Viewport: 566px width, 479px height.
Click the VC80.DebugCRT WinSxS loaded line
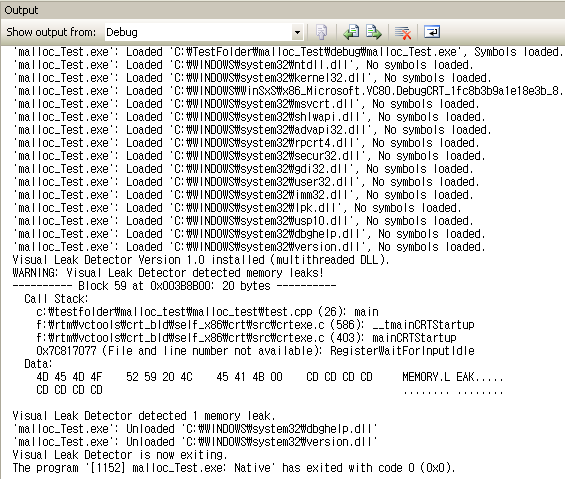click(x=288, y=91)
